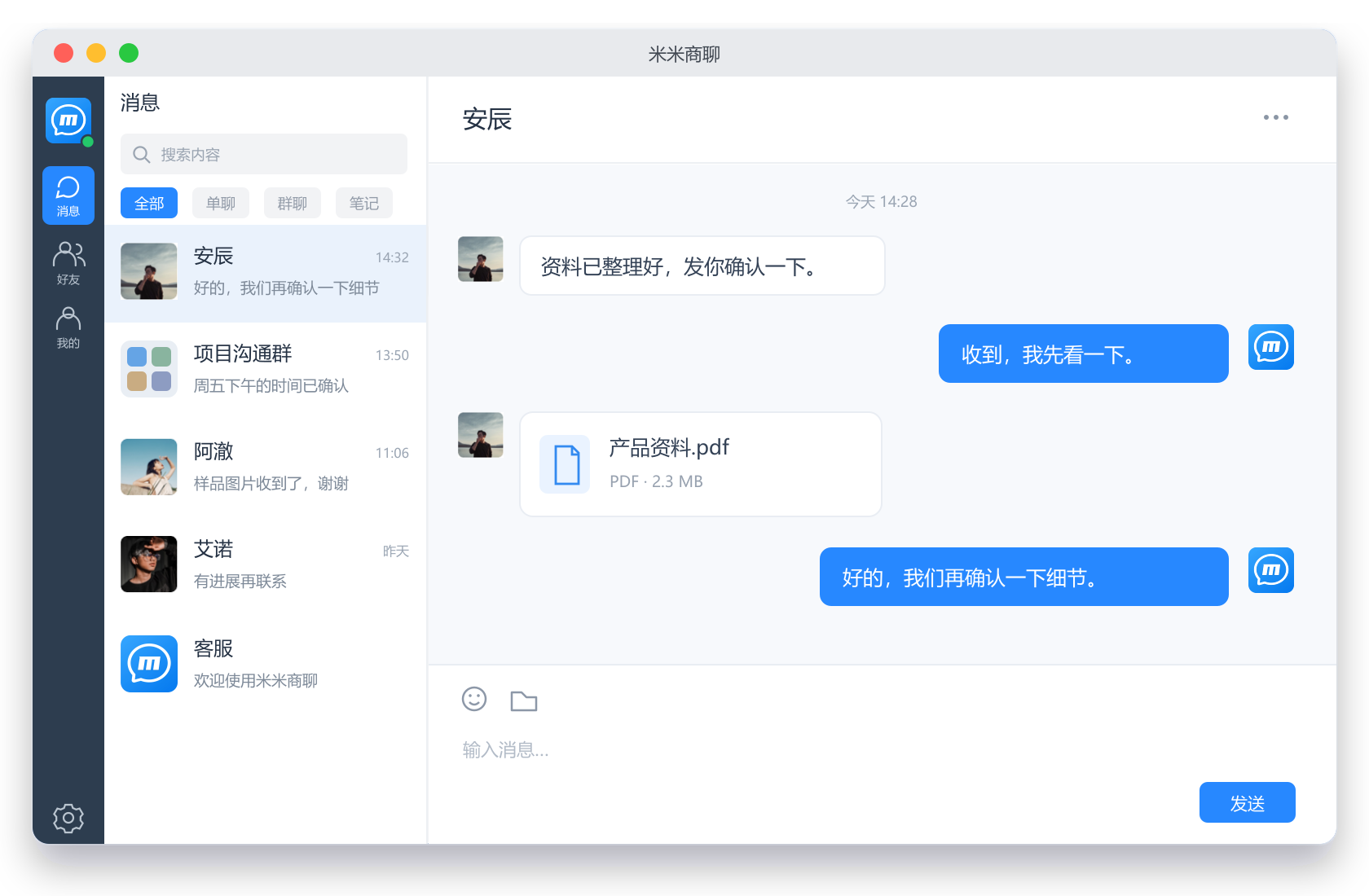Click 安辰's avatar beside 资料已整理好 message
Viewport: 1369px width, 896px height.
point(481,259)
